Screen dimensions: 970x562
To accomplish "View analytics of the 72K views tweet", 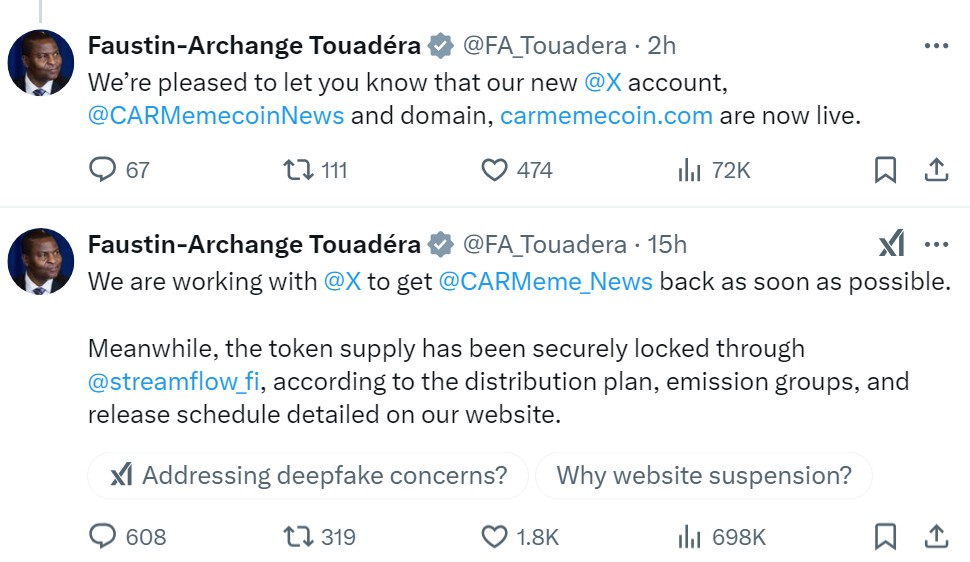I will [690, 170].
